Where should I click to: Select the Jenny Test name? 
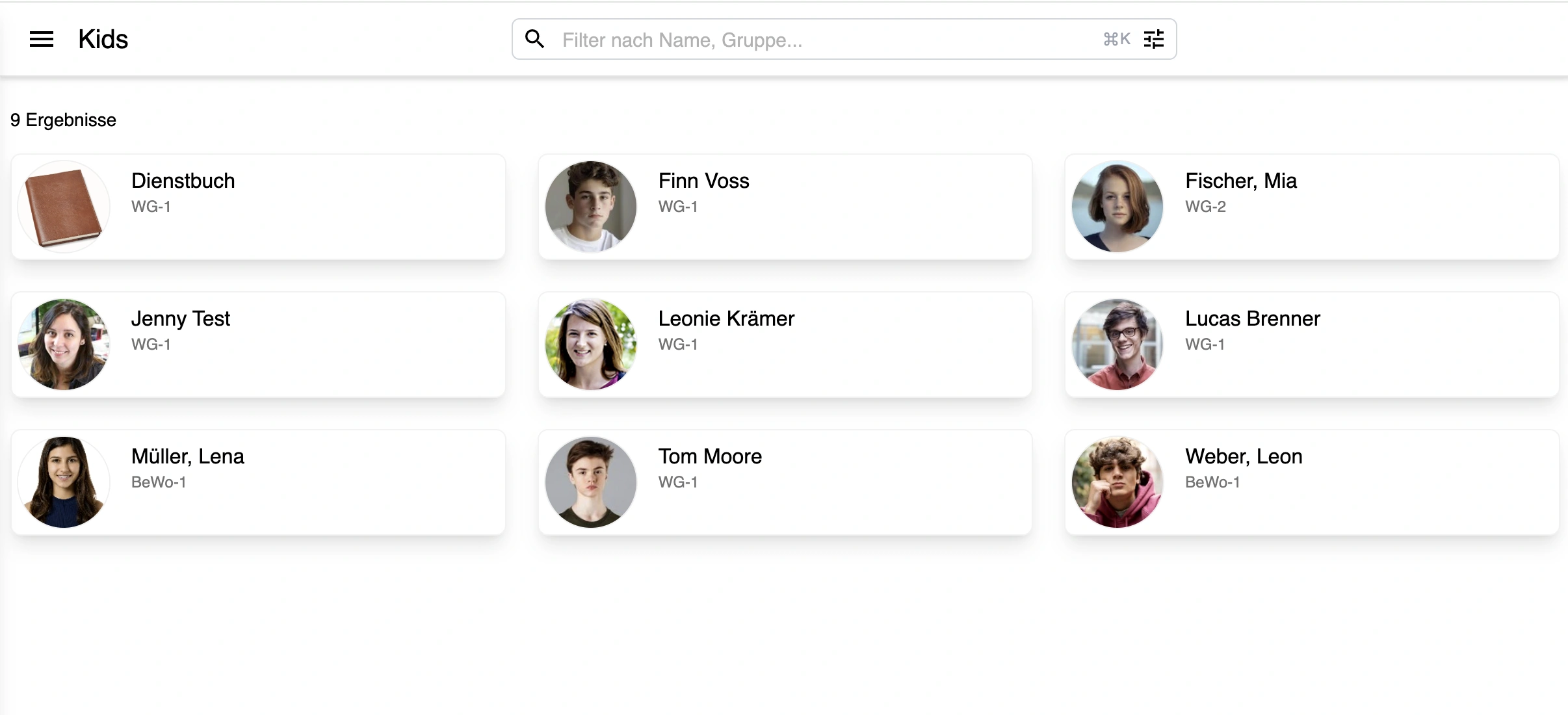click(x=181, y=318)
